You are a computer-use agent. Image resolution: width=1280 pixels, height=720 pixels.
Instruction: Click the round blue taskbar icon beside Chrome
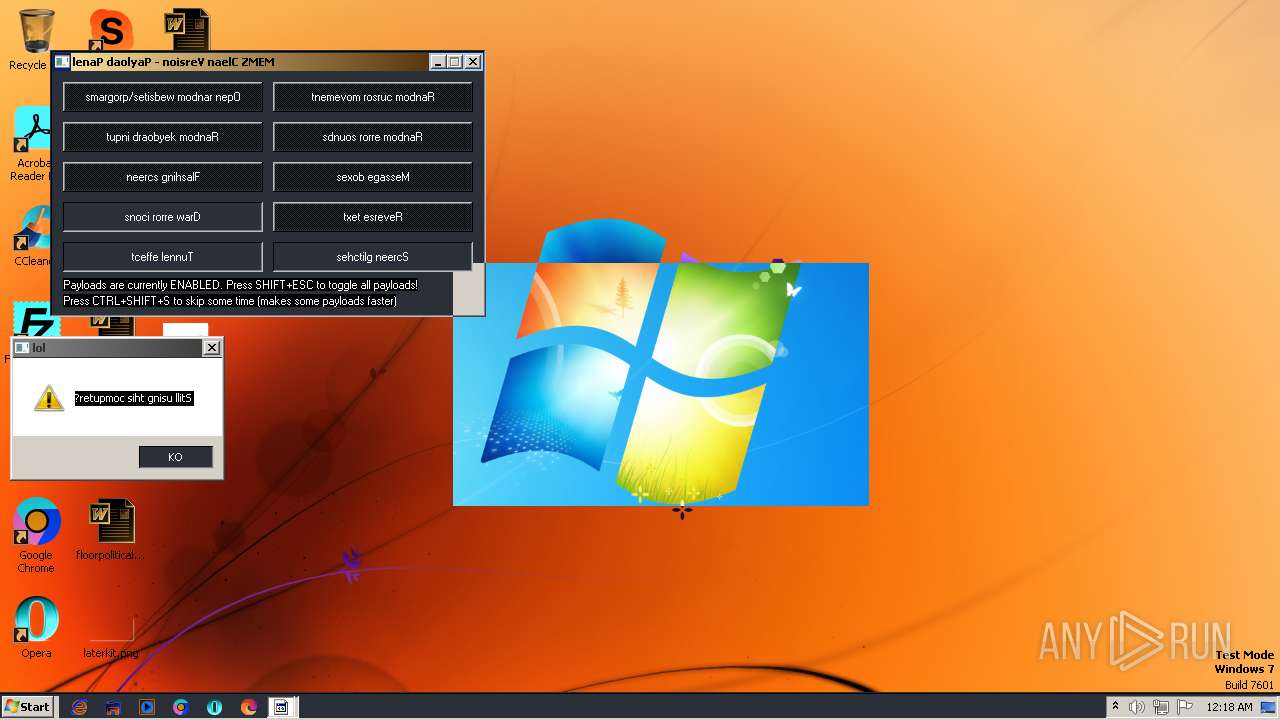pos(215,707)
